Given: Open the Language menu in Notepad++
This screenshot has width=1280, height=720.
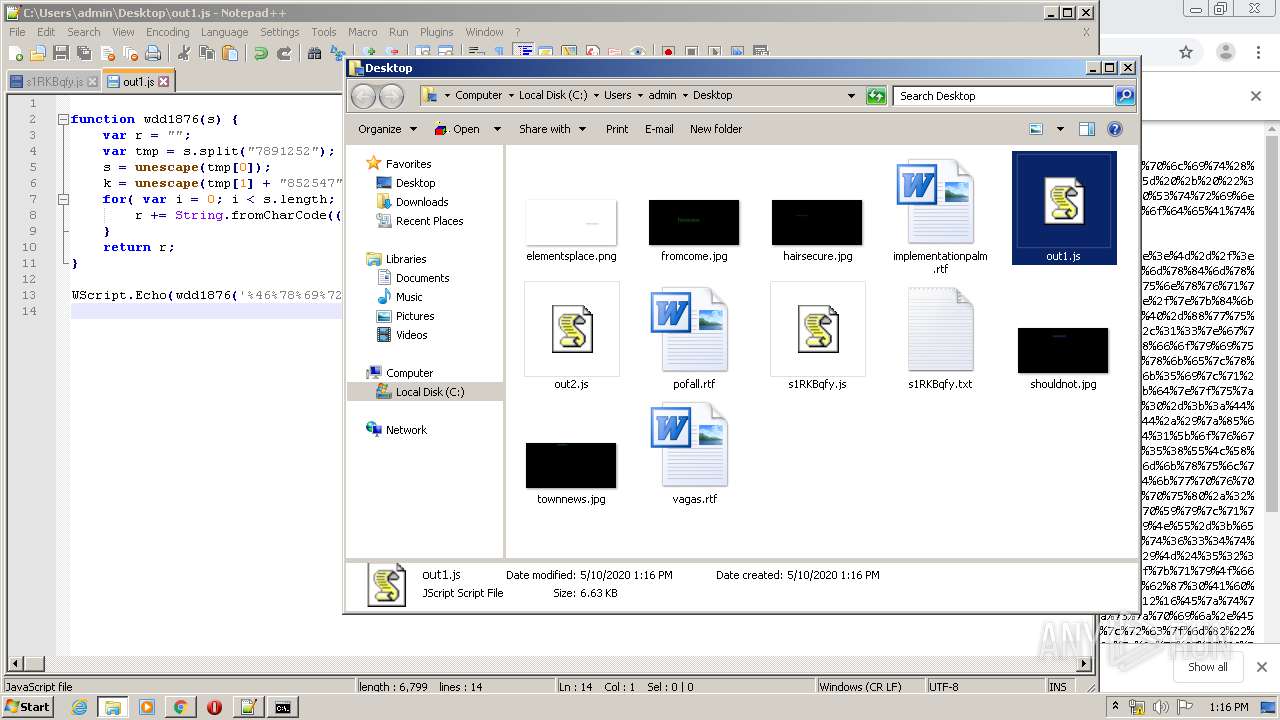Looking at the screenshot, I should tap(224, 32).
